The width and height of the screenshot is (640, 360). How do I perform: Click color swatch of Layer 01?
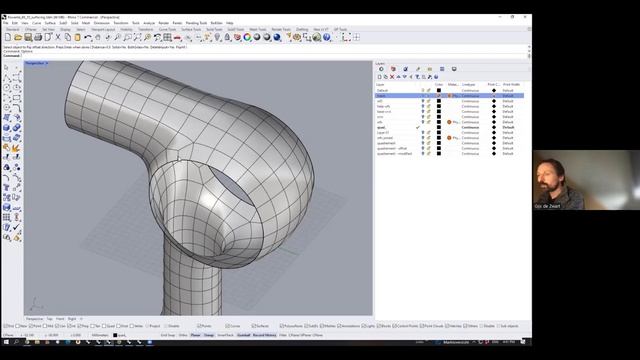(439, 133)
